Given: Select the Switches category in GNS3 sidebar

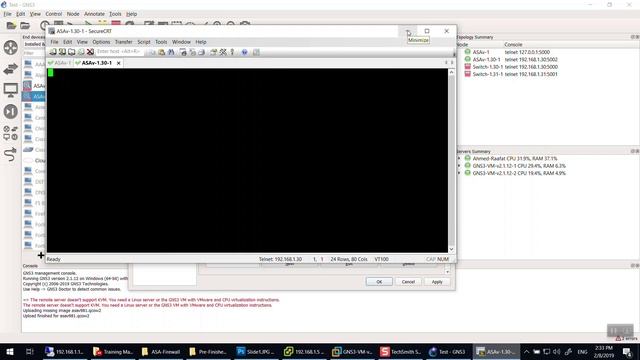Looking at the screenshot, I should point(11,69).
